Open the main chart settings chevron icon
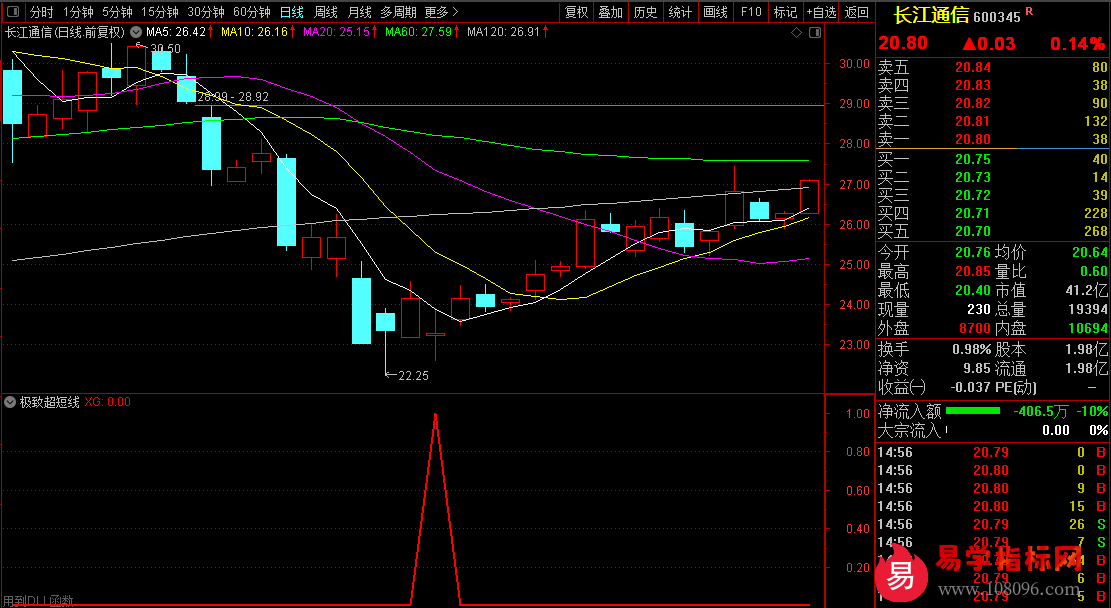 pyautogui.click(x=136, y=33)
